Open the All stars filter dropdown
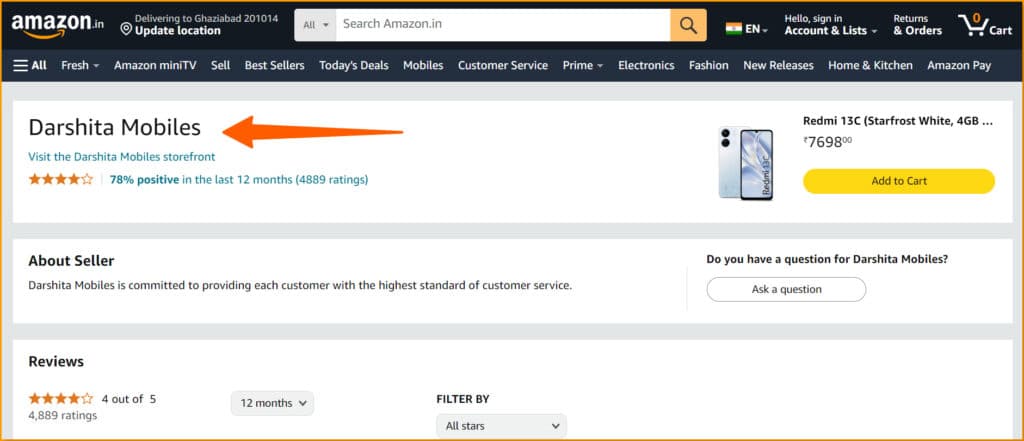This screenshot has width=1024, height=441. tap(502, 426)
